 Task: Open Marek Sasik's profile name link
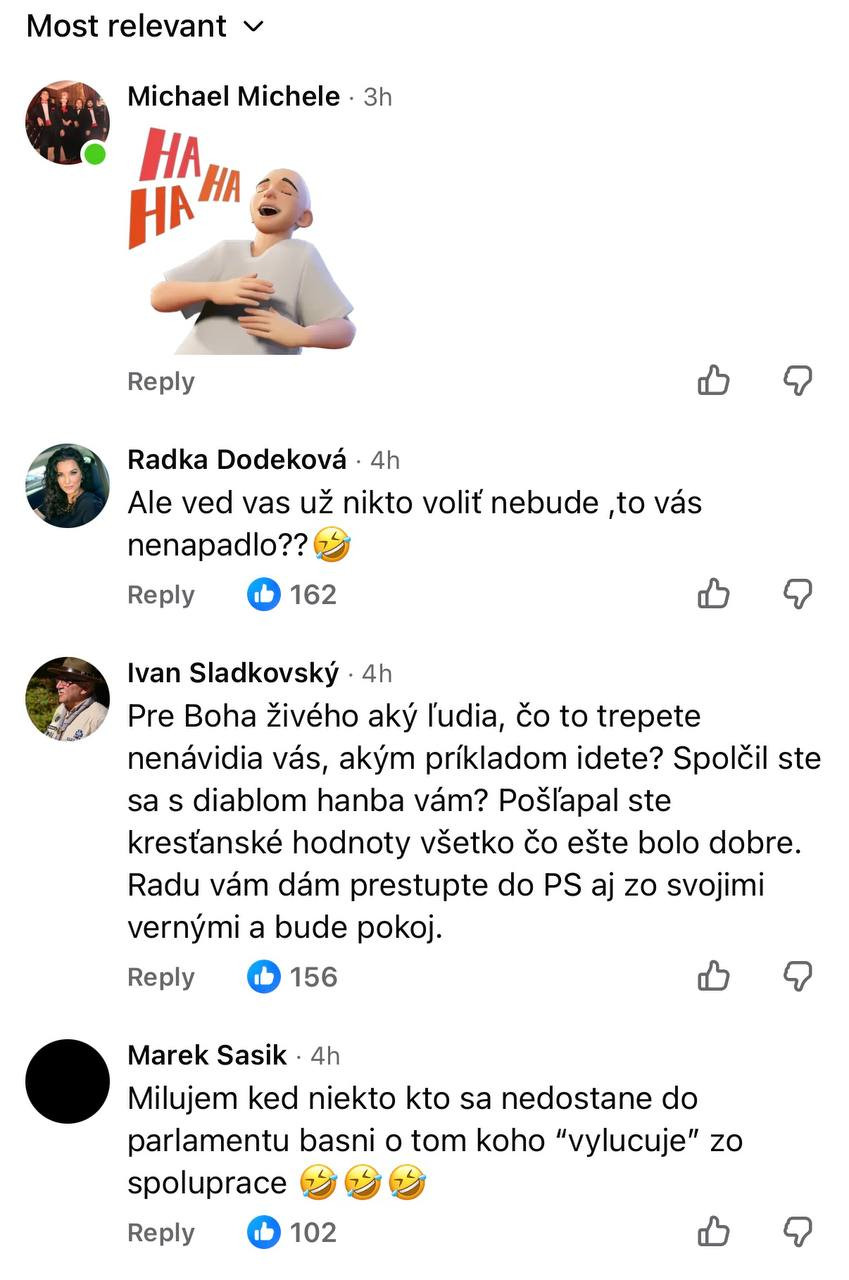(208, 1055)
